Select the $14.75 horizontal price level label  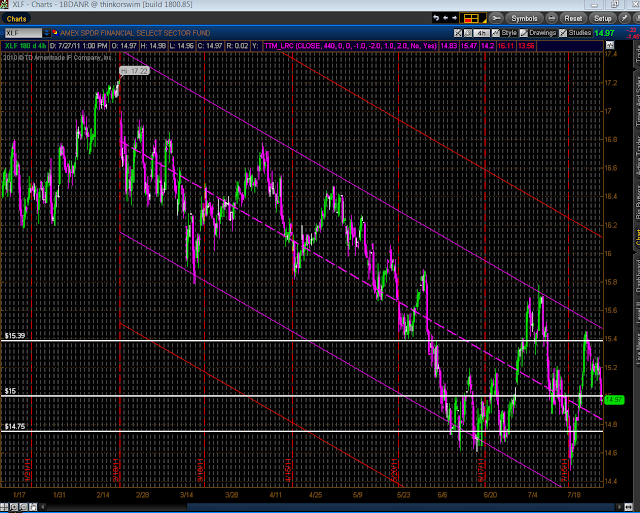[15, 426]
